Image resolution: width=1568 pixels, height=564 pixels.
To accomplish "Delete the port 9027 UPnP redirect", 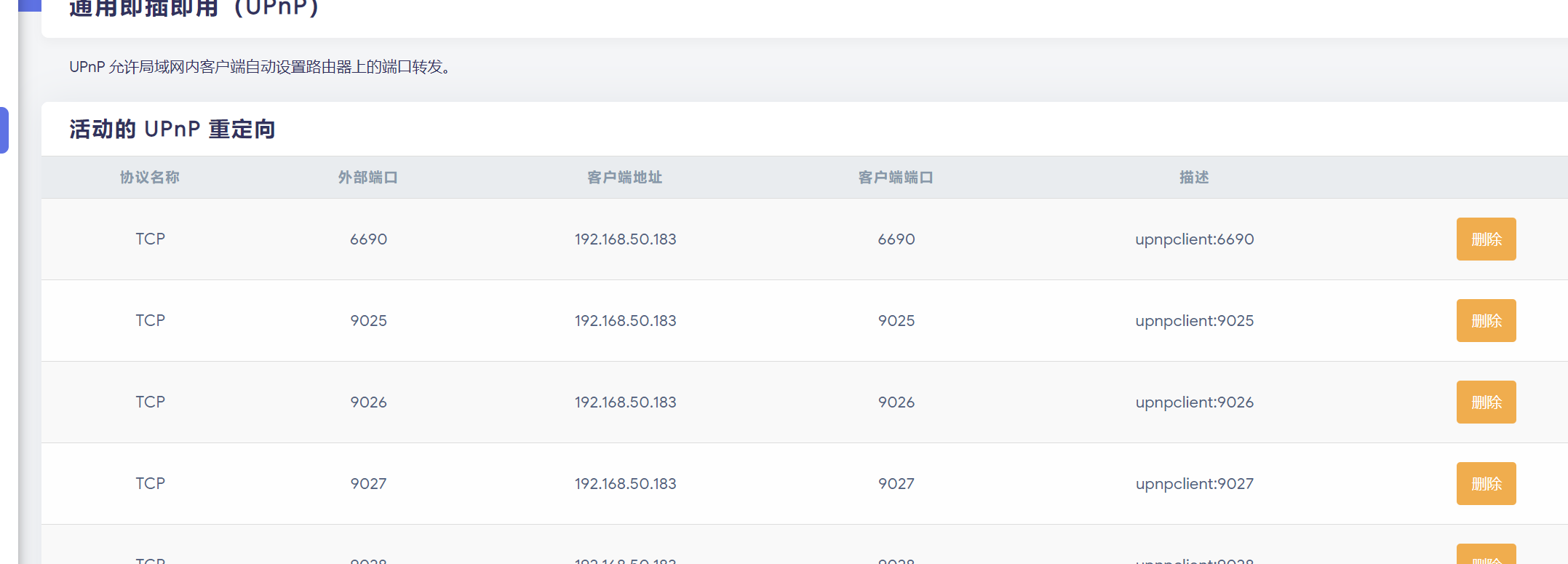I will pos(1486,483).
